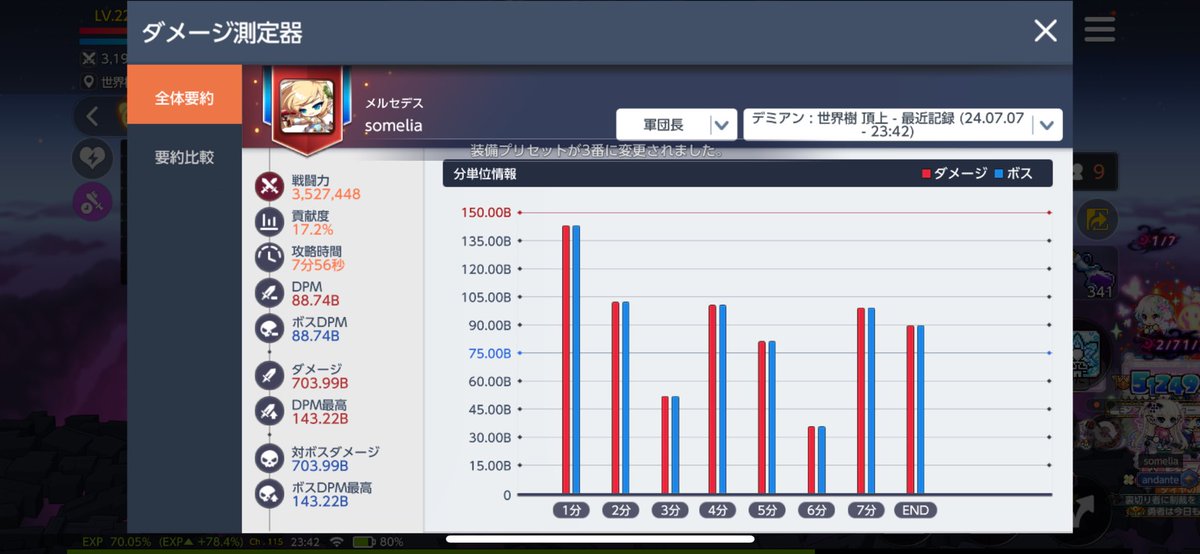The height and width of the screenshot is (554, 1200).
Task: Tap the back arrow button in game
Action: coord(91,116)
